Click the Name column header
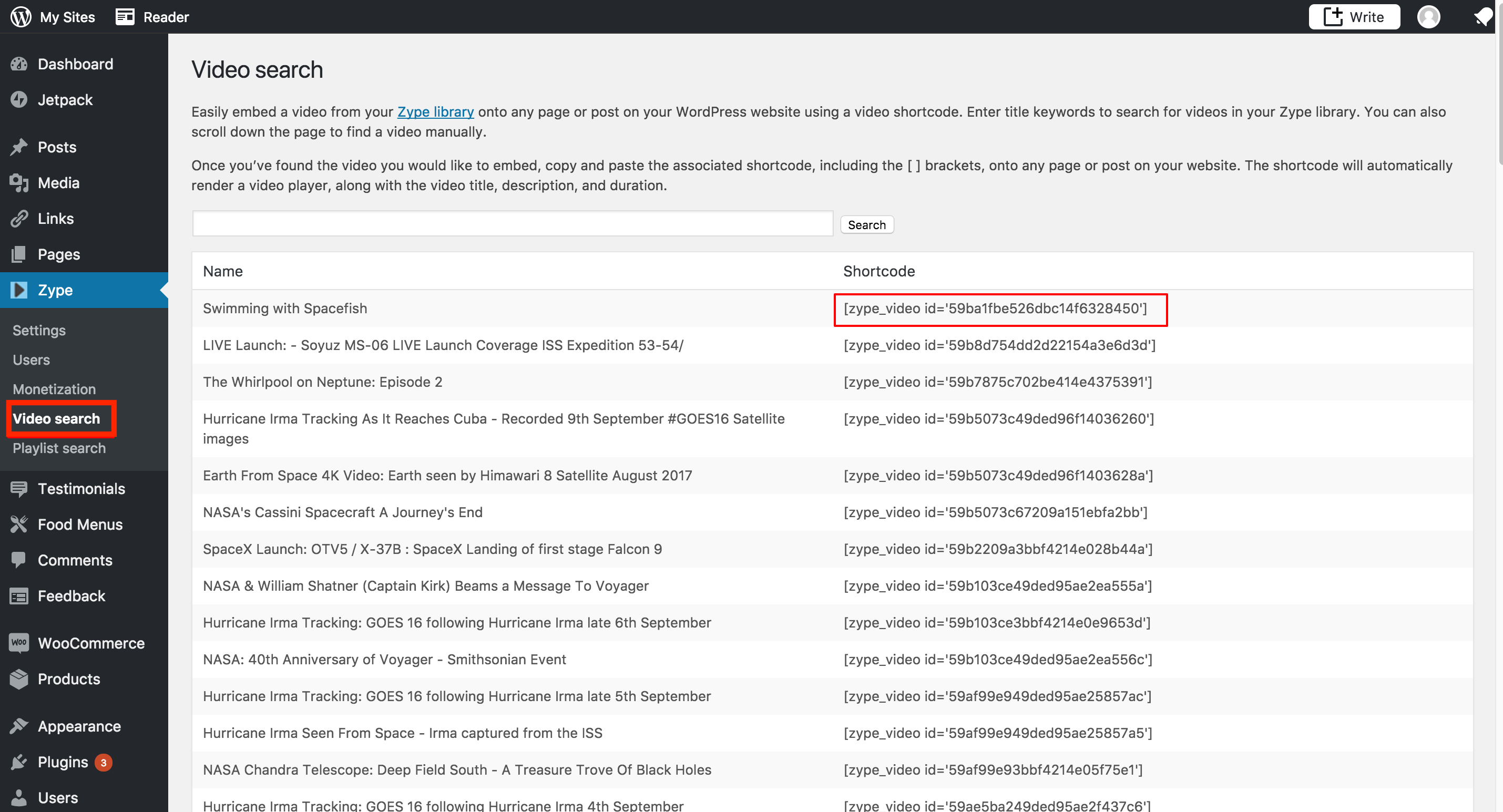 pos(223,271)
